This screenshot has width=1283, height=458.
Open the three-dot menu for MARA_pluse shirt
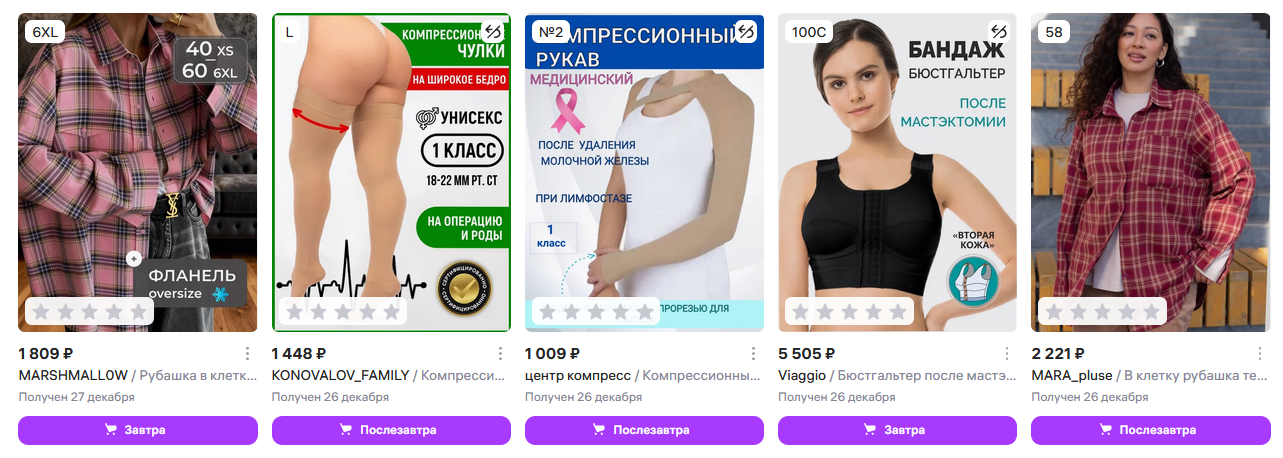pyautogui.click(x=1259, y=354)
